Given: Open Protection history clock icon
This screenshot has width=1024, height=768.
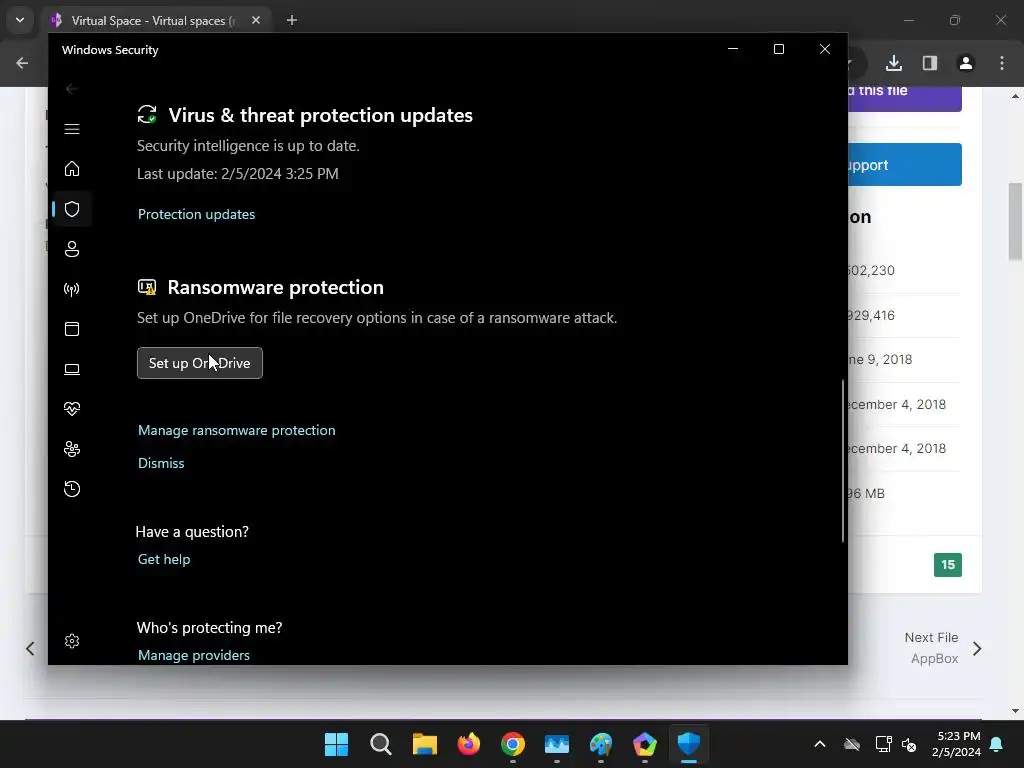Looking at the screenshot, I should [72, 489].
